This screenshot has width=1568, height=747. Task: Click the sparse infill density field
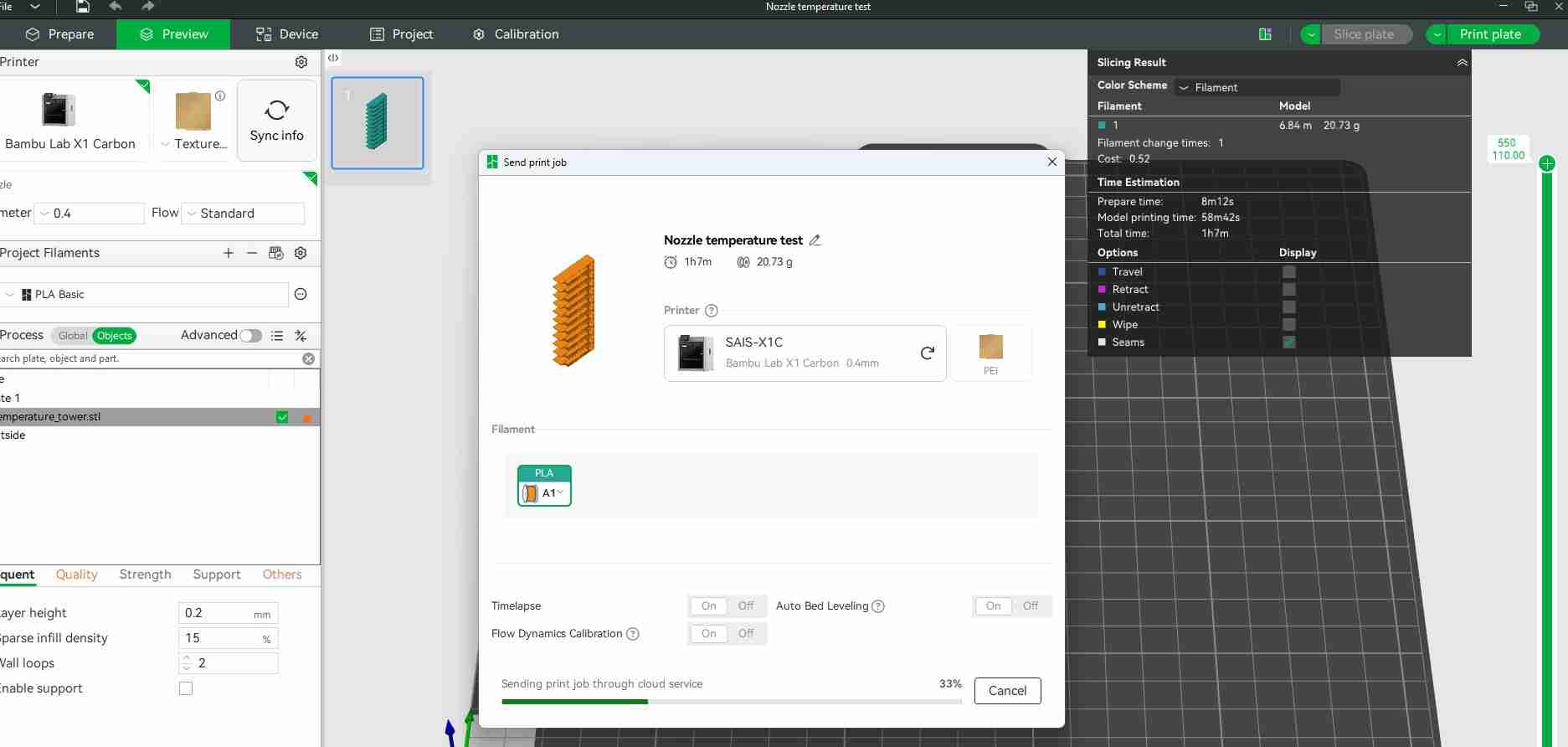point(228,638)
